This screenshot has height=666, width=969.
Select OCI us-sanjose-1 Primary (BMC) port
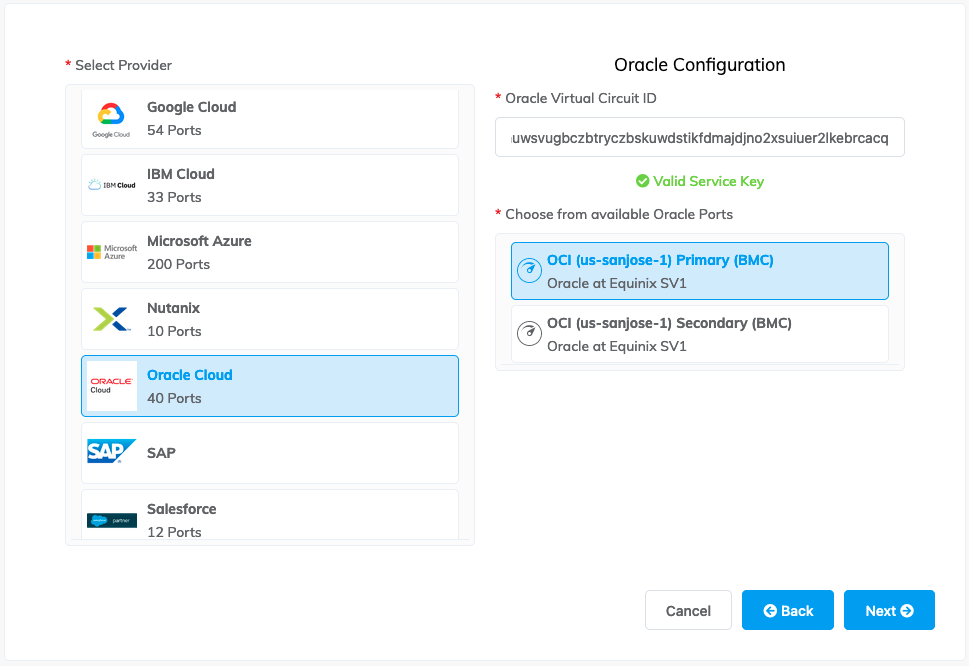(699, 271)
